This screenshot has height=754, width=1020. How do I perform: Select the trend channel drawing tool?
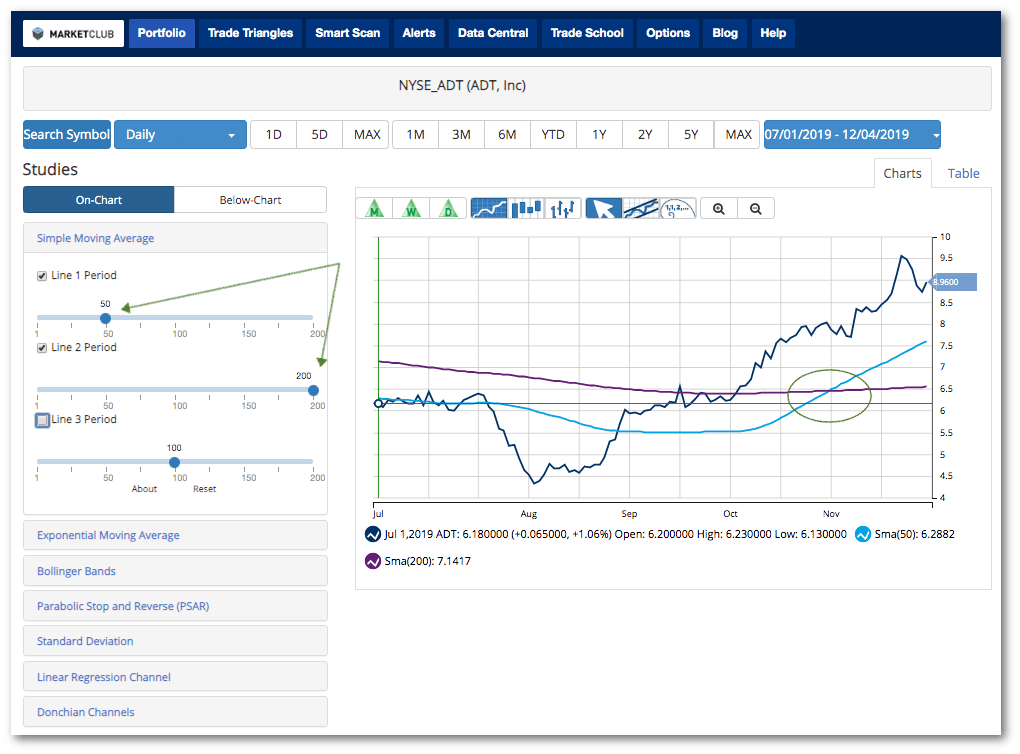pos(641,209)
